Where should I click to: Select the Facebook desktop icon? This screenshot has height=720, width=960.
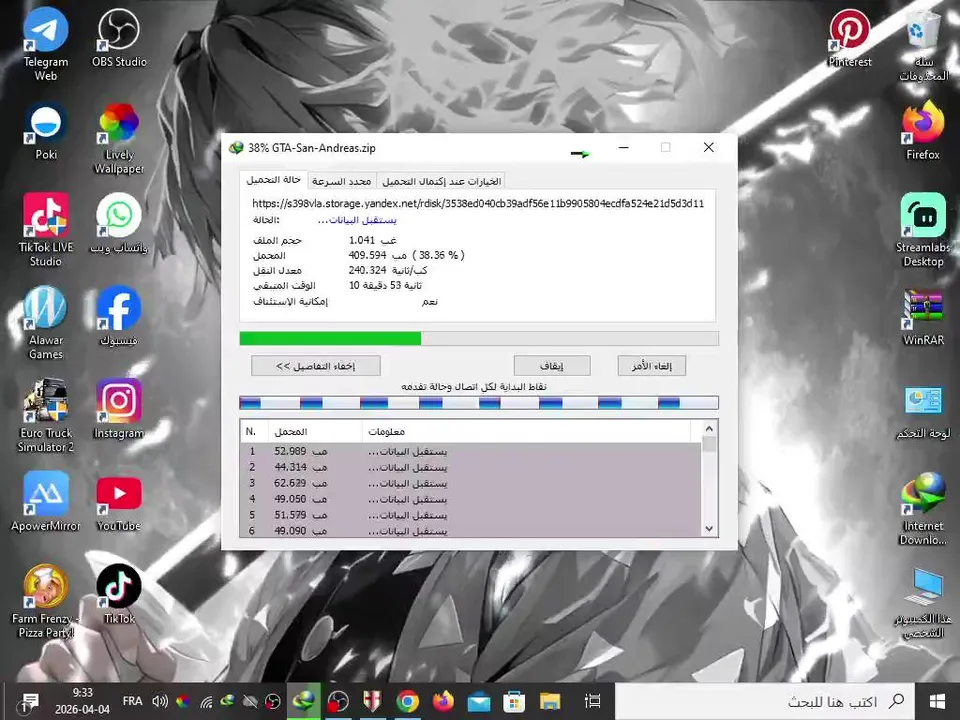pyautogui.click(x=119, y=317)
